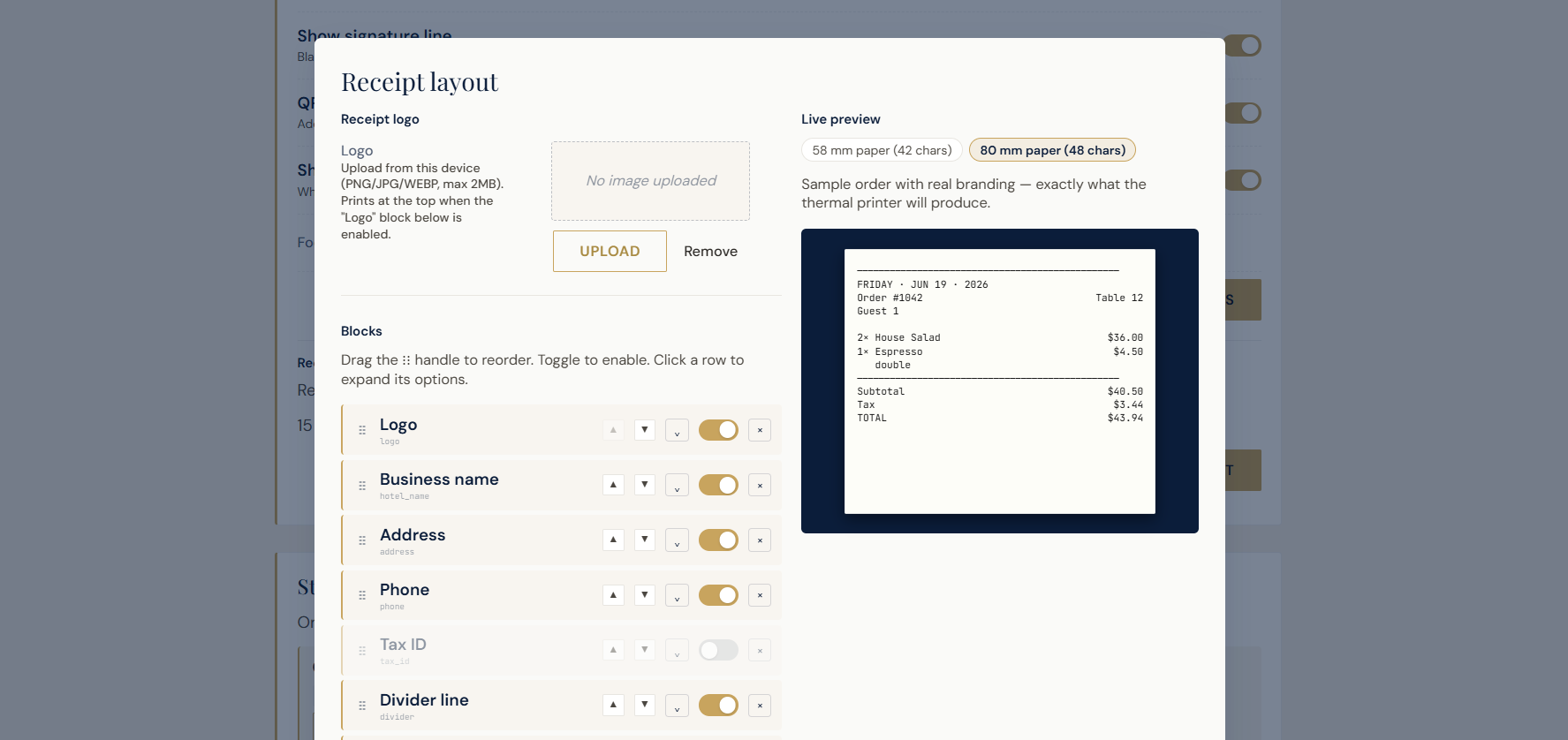Move Business name block down

point(645,485)
